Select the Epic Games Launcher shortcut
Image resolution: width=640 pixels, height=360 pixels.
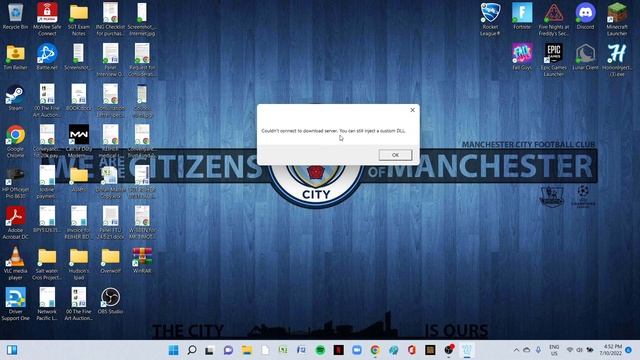(x=553, y=60)
